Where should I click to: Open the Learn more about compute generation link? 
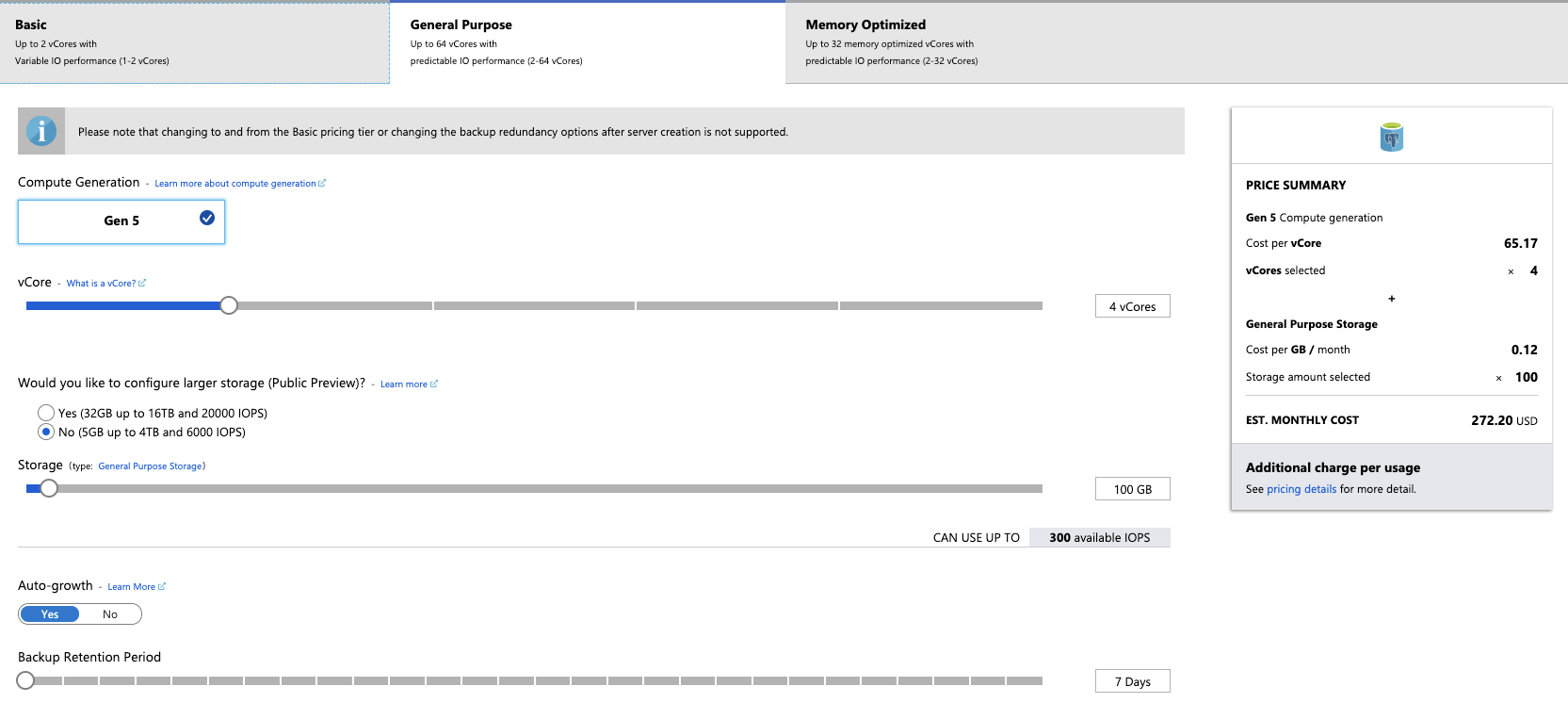click(235, 184)
